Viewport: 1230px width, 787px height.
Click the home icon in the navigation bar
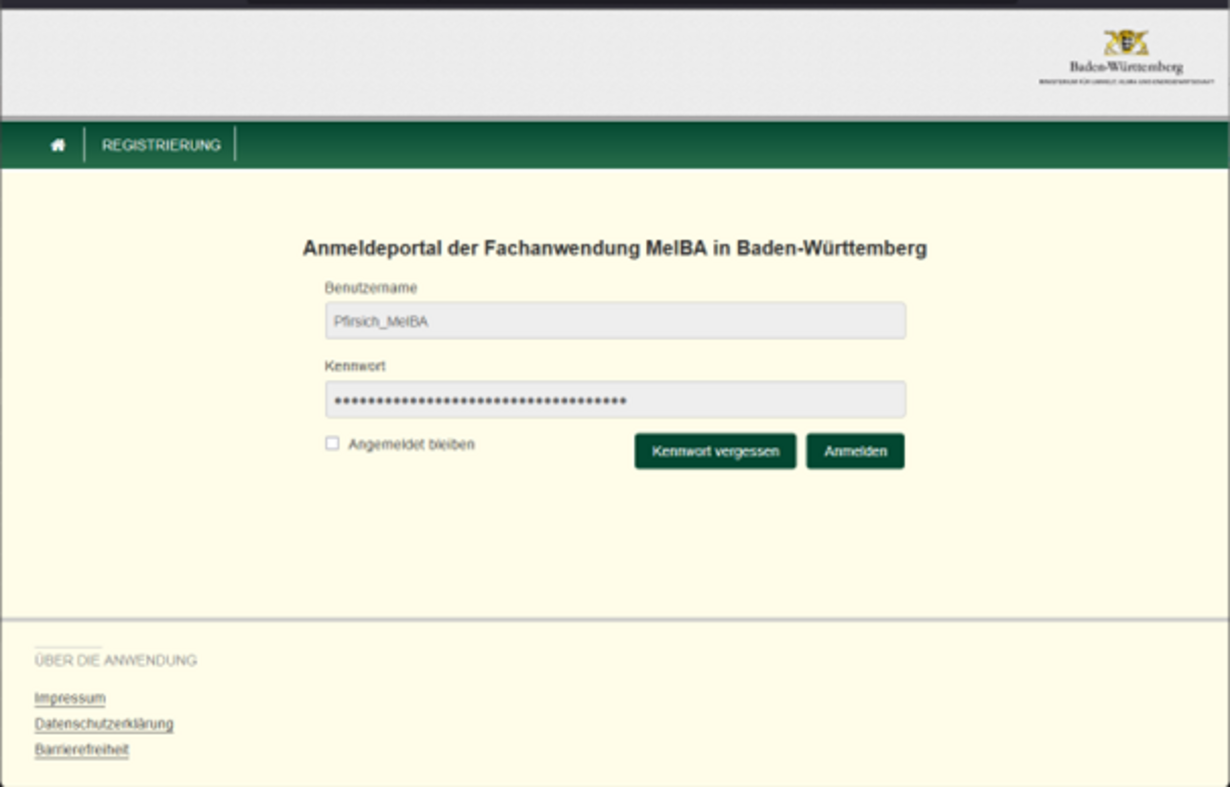(58, 144)
